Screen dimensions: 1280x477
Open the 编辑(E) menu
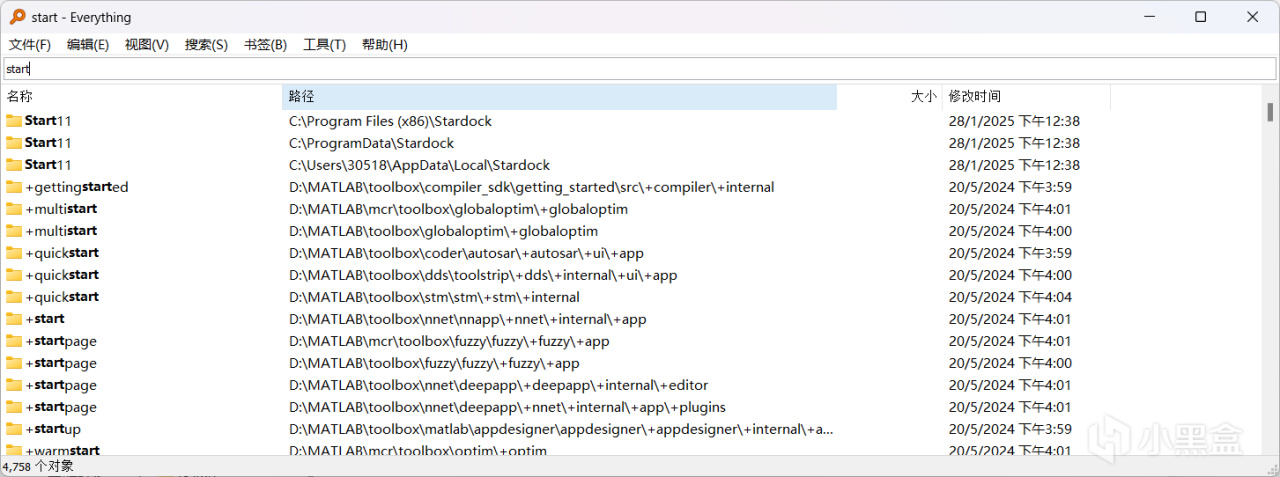(x=88, y=45)
